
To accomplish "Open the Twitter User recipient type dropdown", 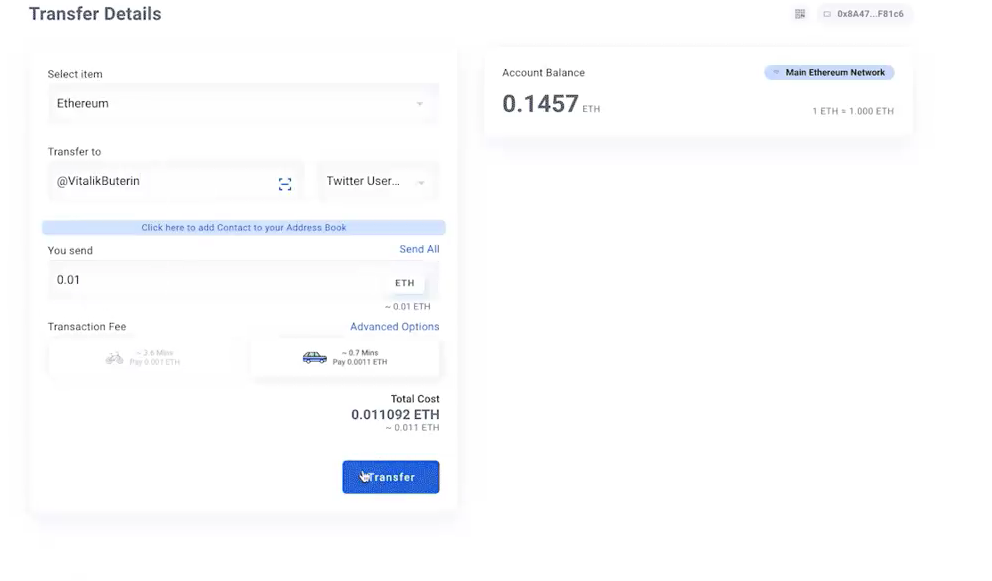I will (x=377, y=182).
